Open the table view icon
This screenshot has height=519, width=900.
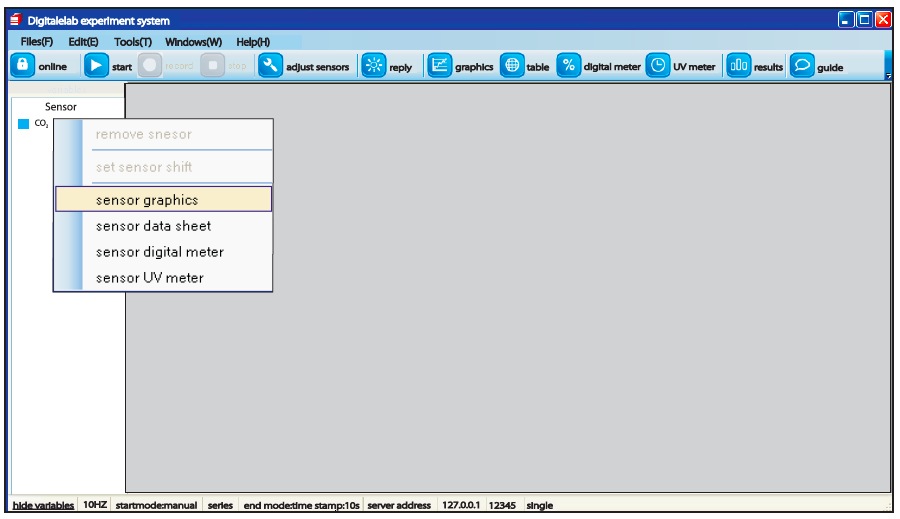[x=512, y=66]
